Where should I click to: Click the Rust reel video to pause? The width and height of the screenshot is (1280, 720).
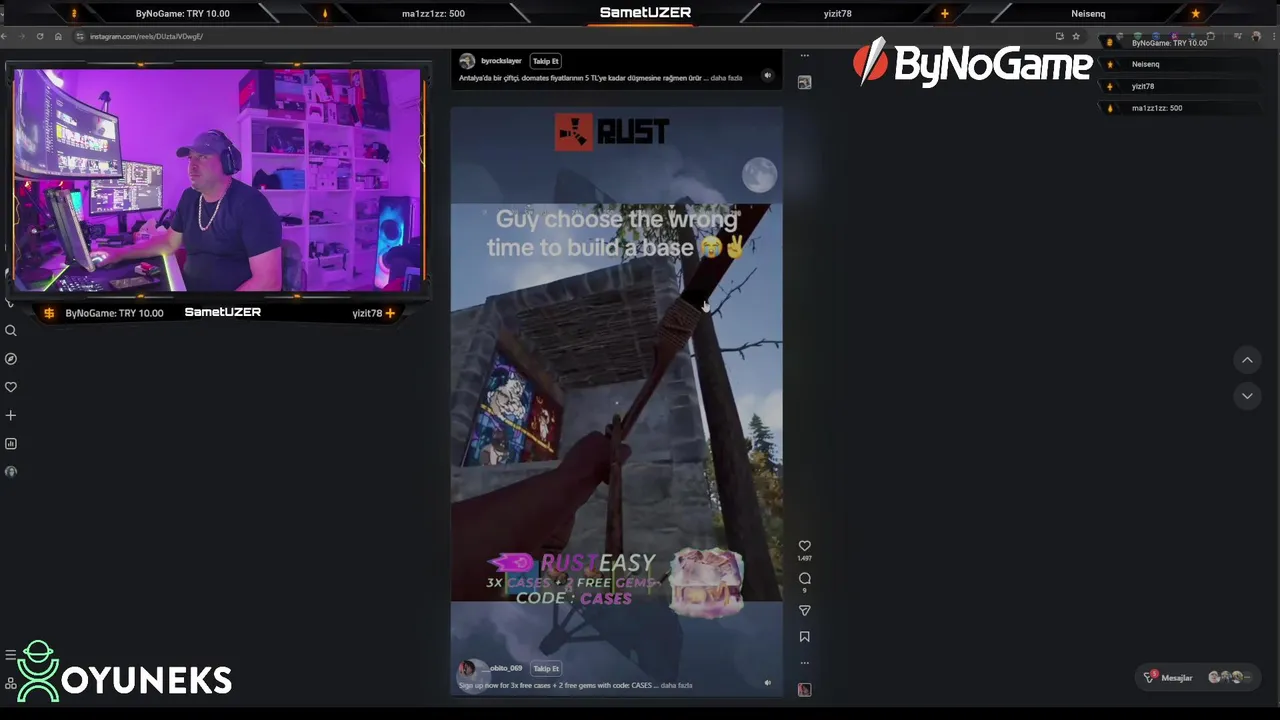click(616, 400)
